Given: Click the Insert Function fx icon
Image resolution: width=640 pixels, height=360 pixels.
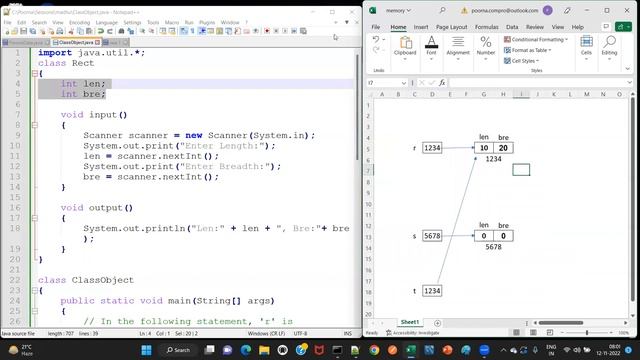Looking at the screenshot, I should (x=442, y=83).
